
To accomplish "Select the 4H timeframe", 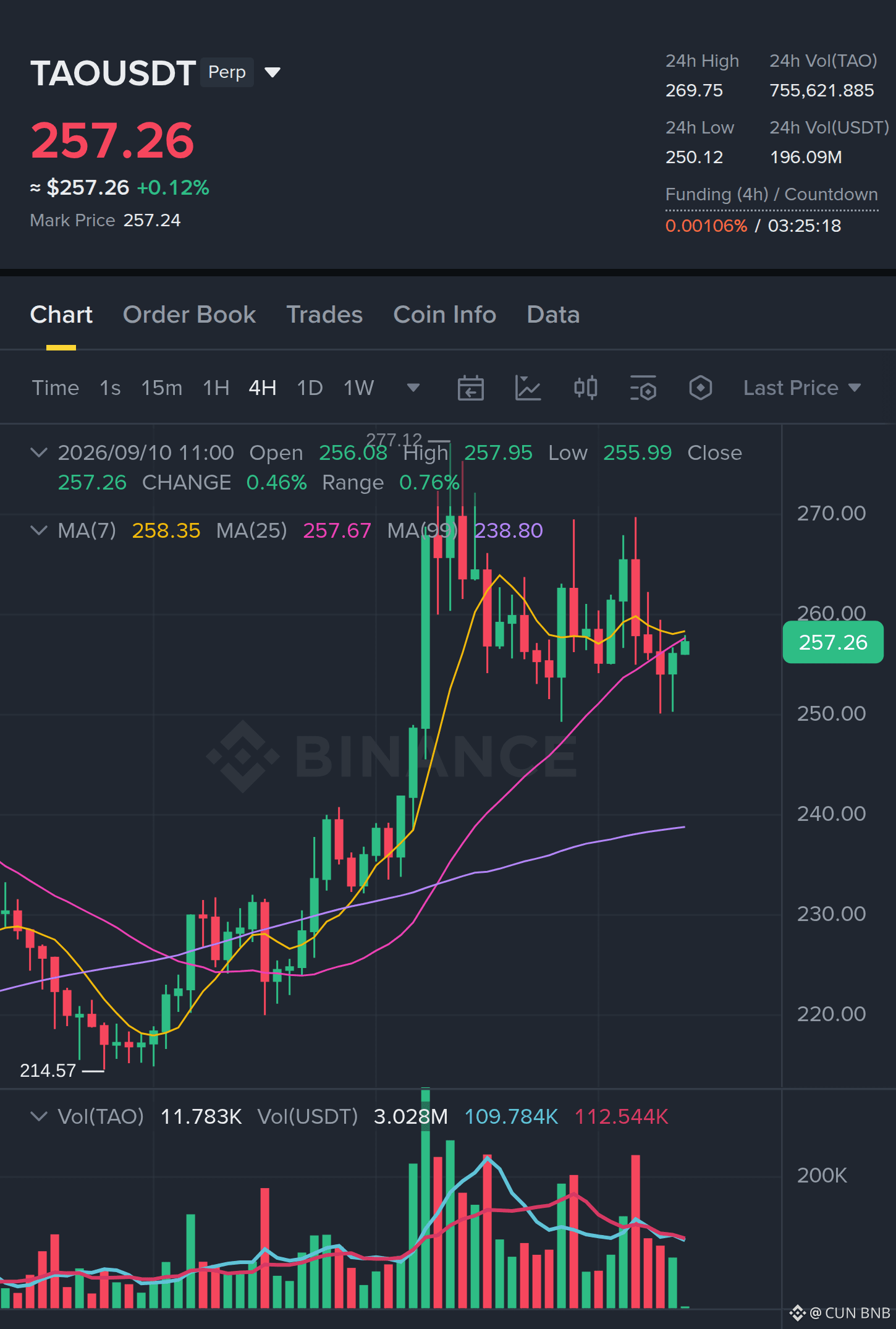I will (262, 388).
